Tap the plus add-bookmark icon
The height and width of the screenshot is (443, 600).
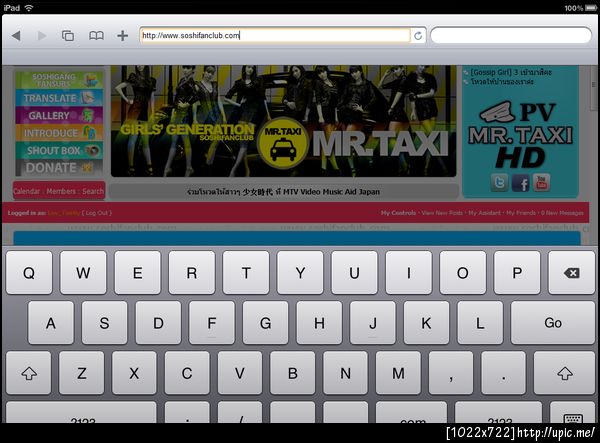(x=122, y=36)
